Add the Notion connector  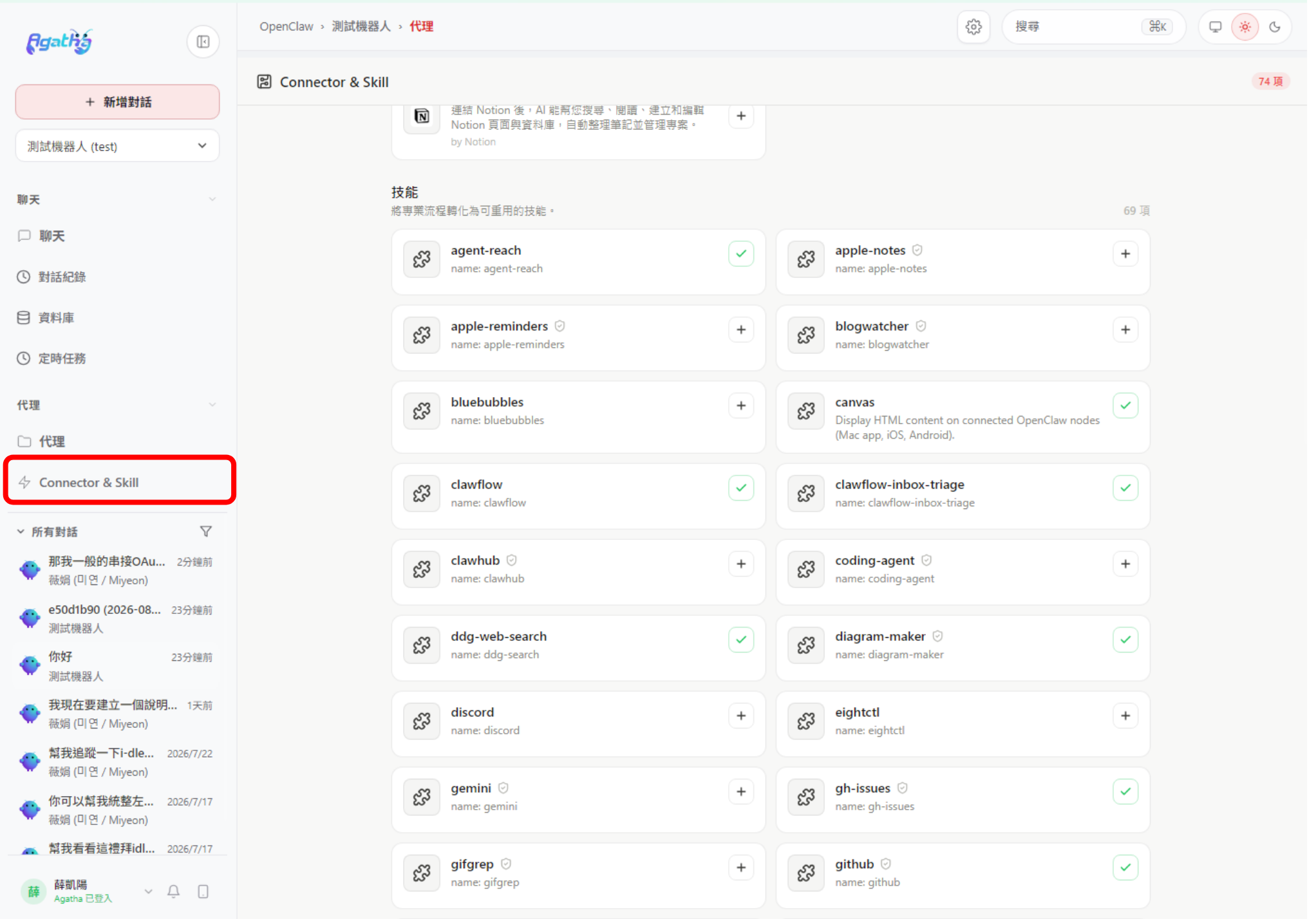(741, 116)
